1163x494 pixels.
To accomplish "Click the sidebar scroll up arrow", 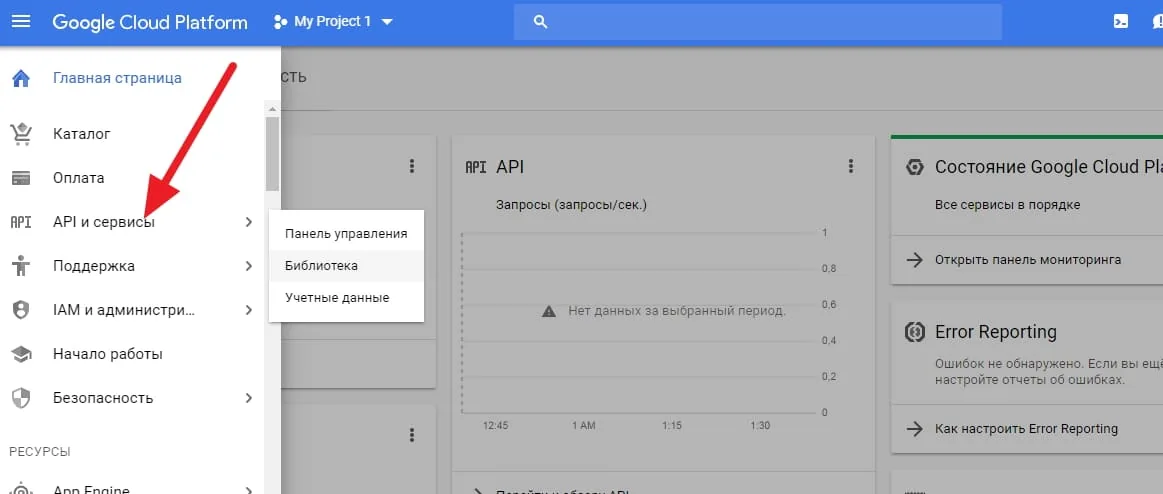I will [x=272, y=109].
